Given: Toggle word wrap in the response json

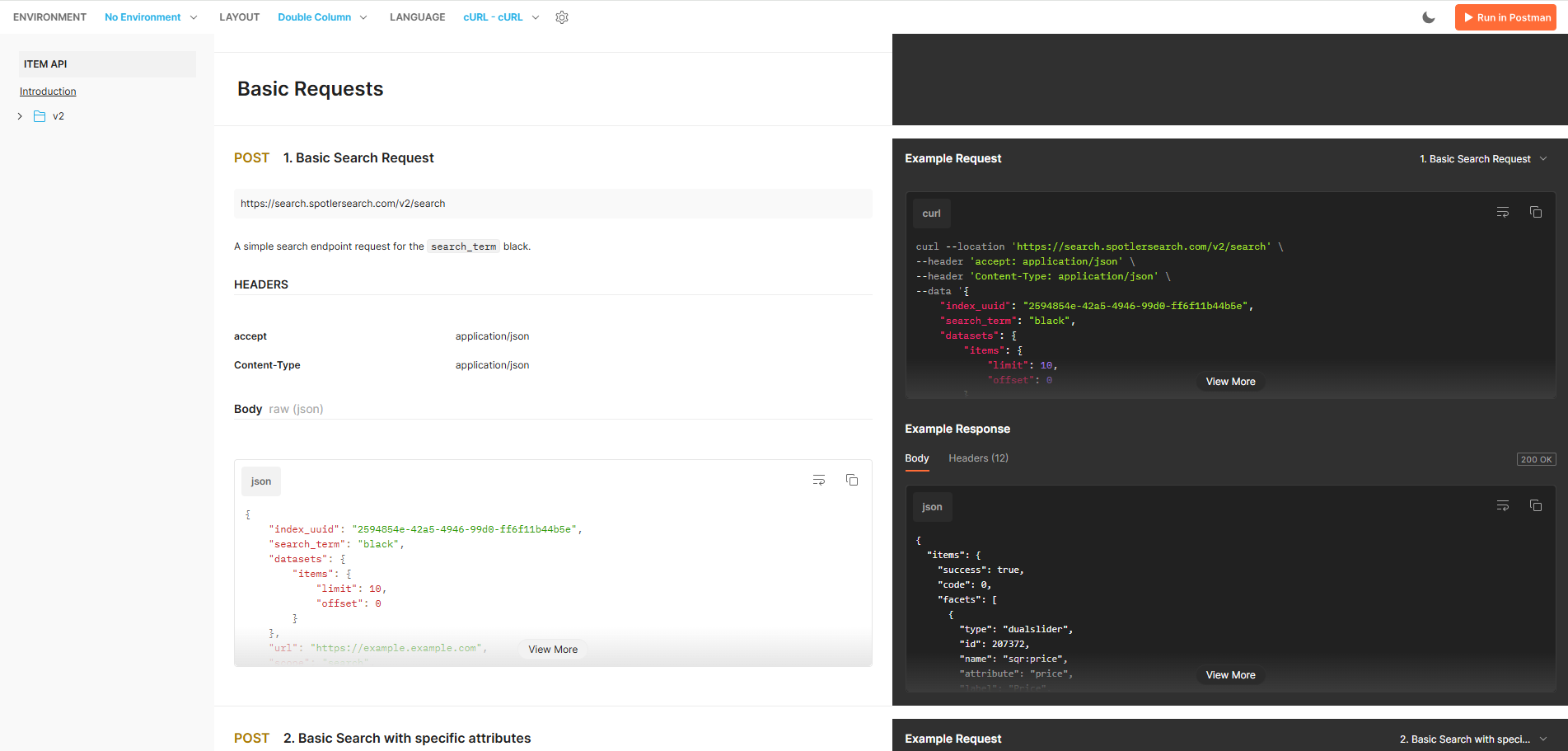Looking at the screenshot, I should [x=1503, y=505].
